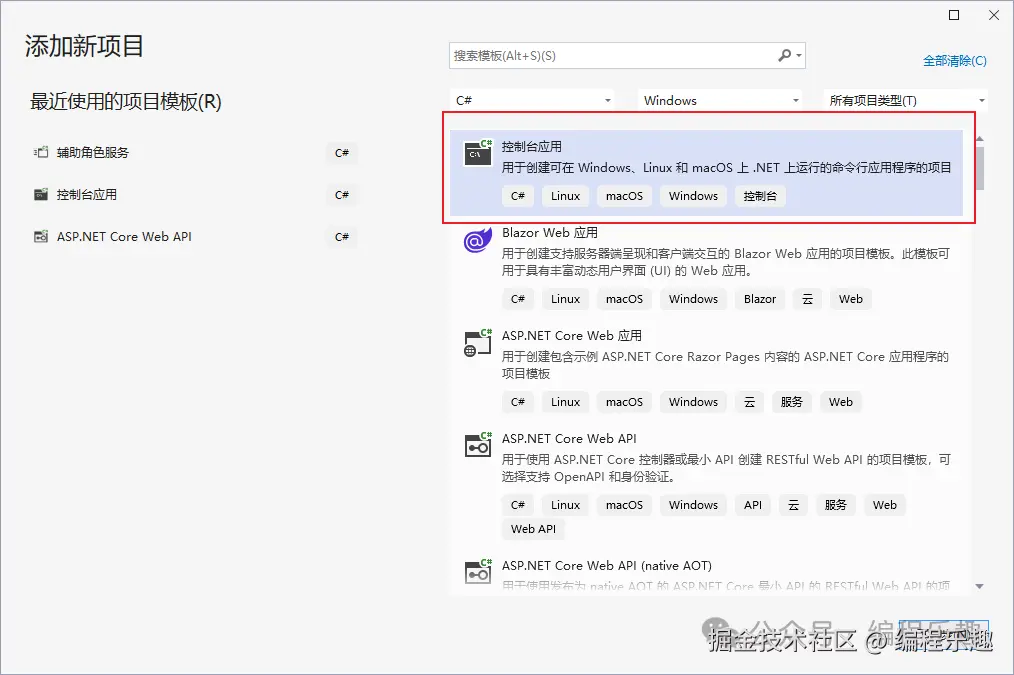This screenshot has width=1014, height=675.
Task: Click the macOS tag on console app template
Action: tap(624, 196)
